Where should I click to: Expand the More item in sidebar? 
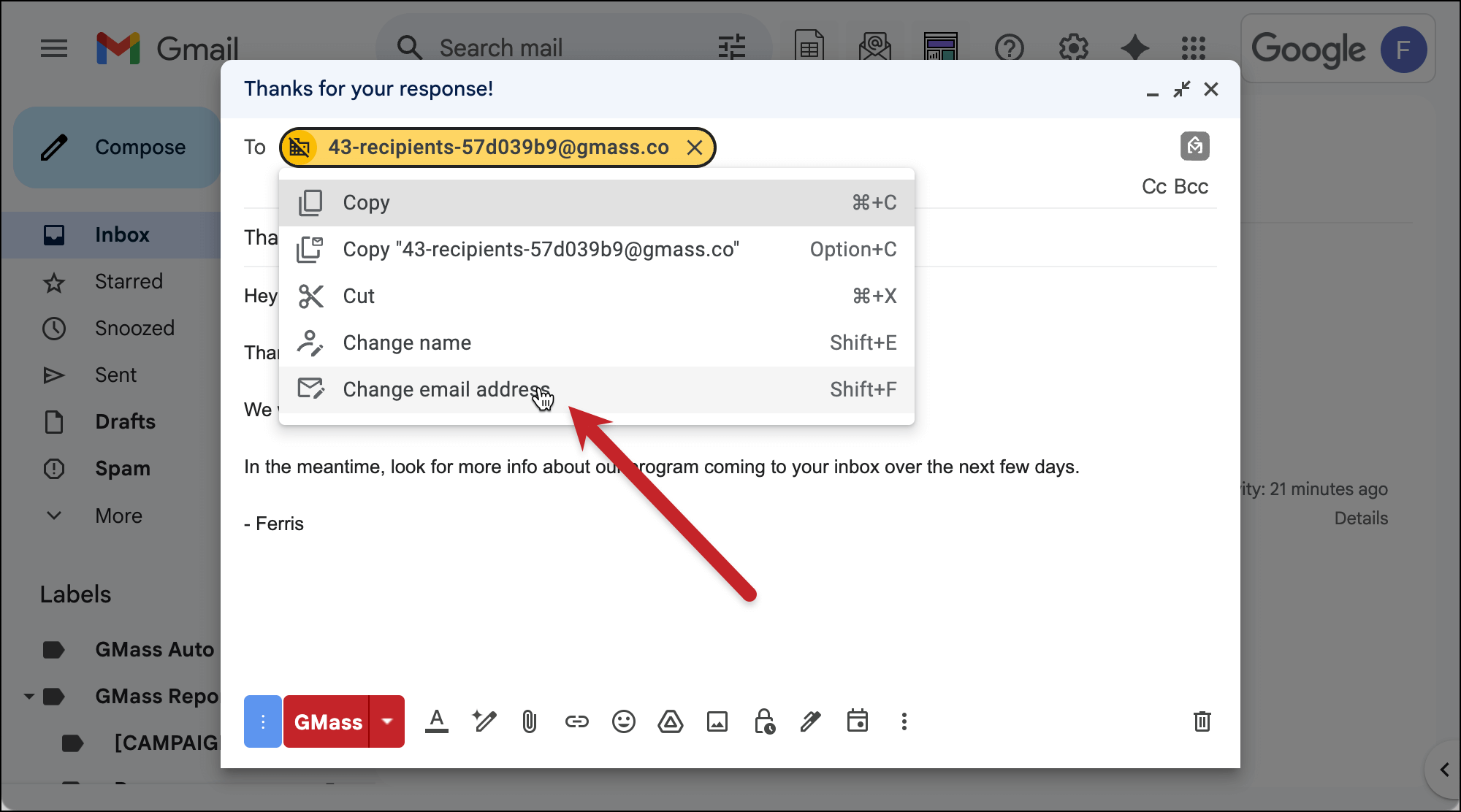(118, 516)
